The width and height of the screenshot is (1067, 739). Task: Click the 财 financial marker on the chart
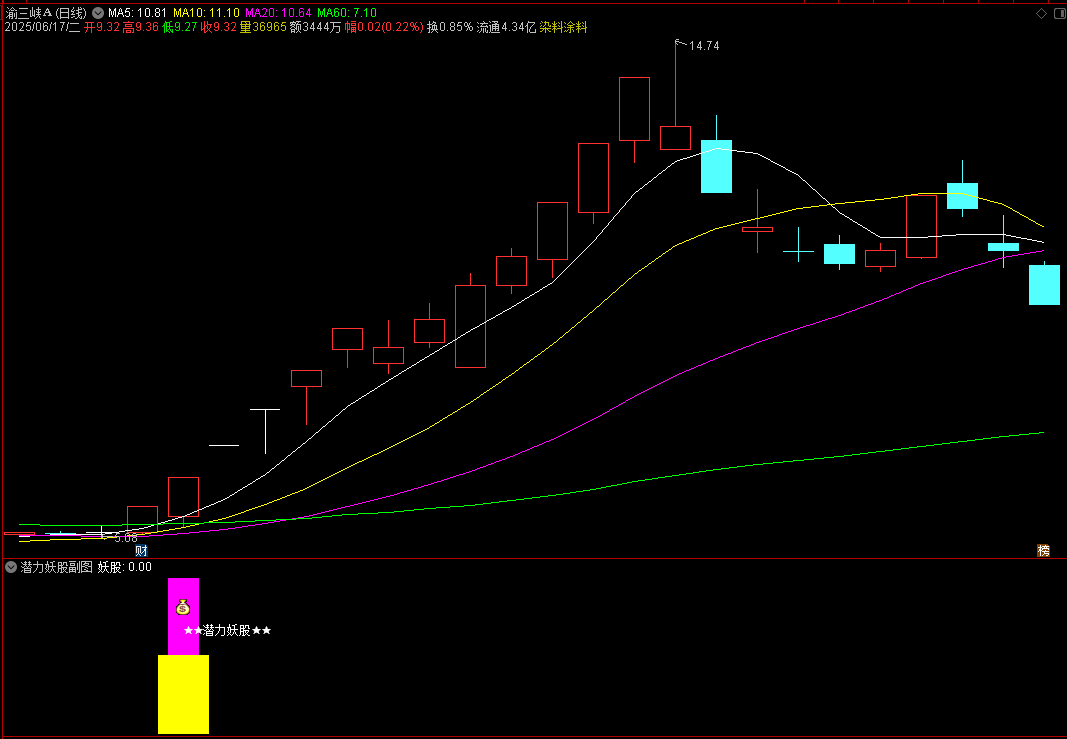point(141,551)
